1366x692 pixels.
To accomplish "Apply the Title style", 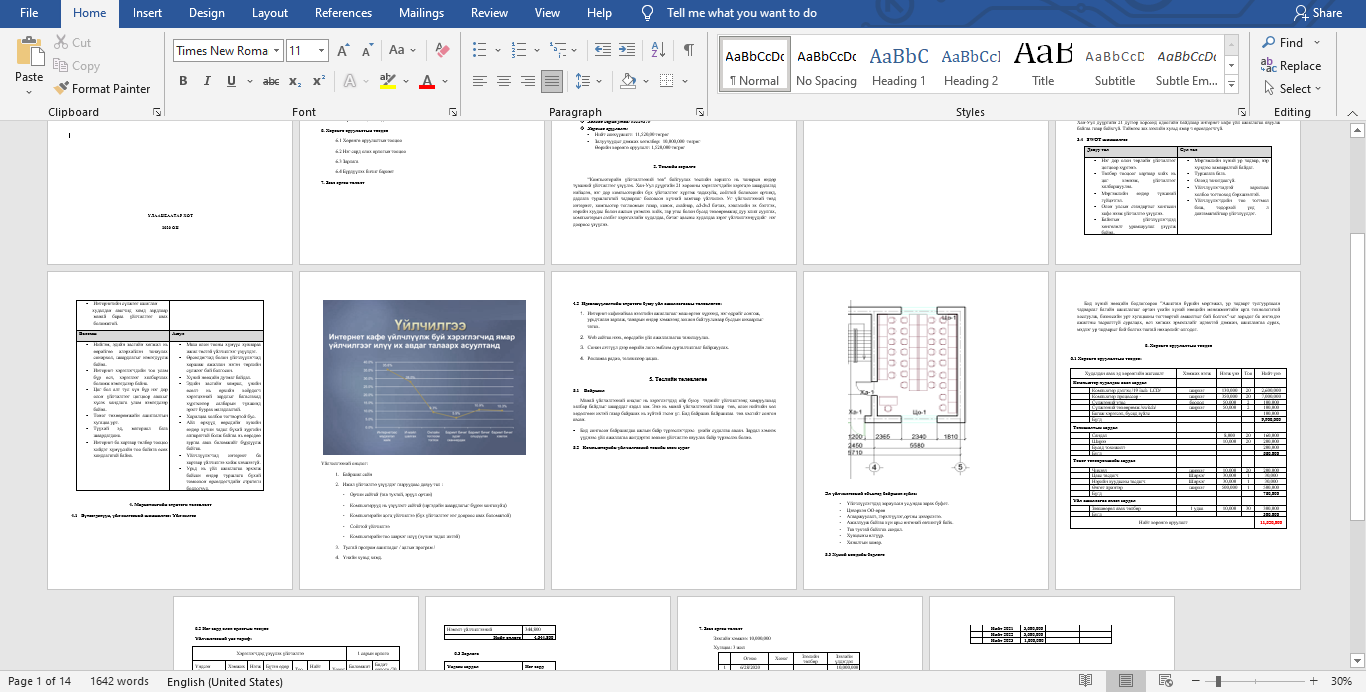I will (1043, 66).
